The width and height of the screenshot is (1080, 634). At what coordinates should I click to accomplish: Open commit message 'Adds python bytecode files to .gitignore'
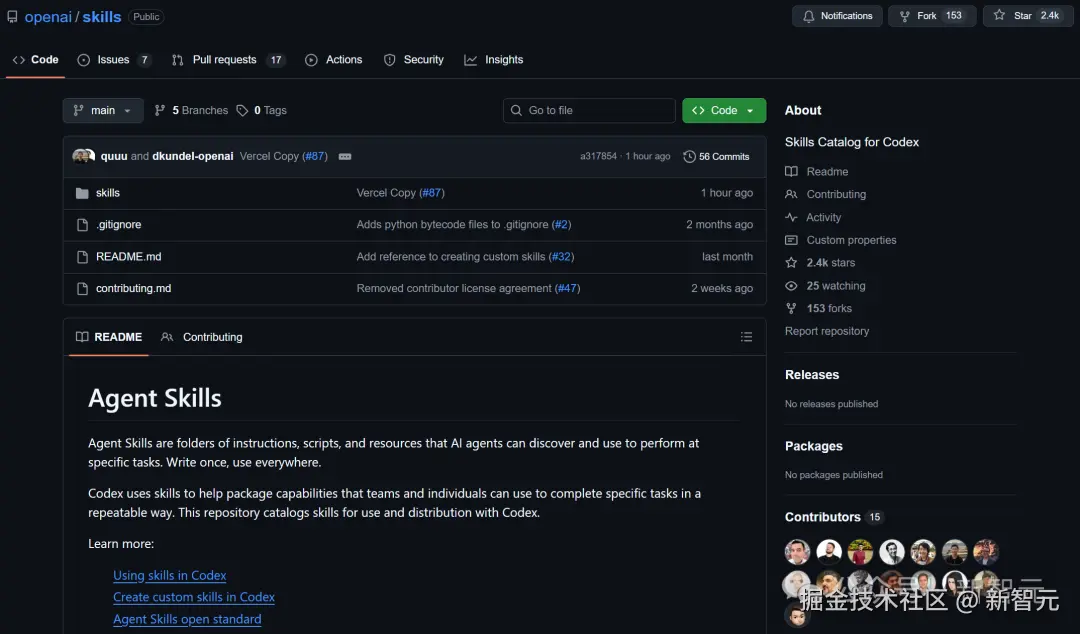453,225
